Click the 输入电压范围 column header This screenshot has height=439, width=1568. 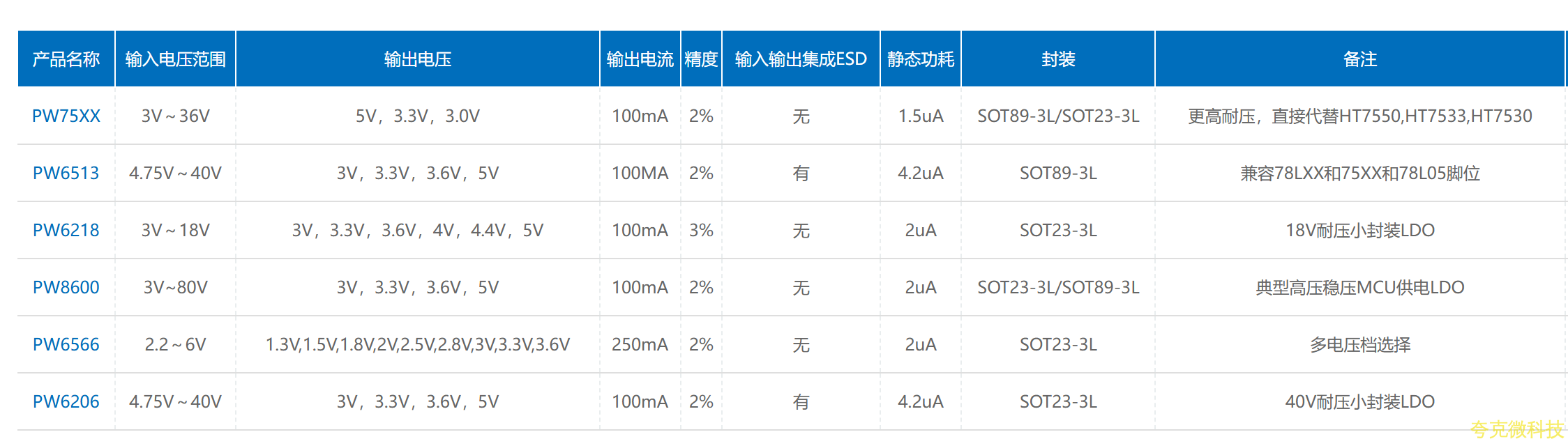click(175, 59)
